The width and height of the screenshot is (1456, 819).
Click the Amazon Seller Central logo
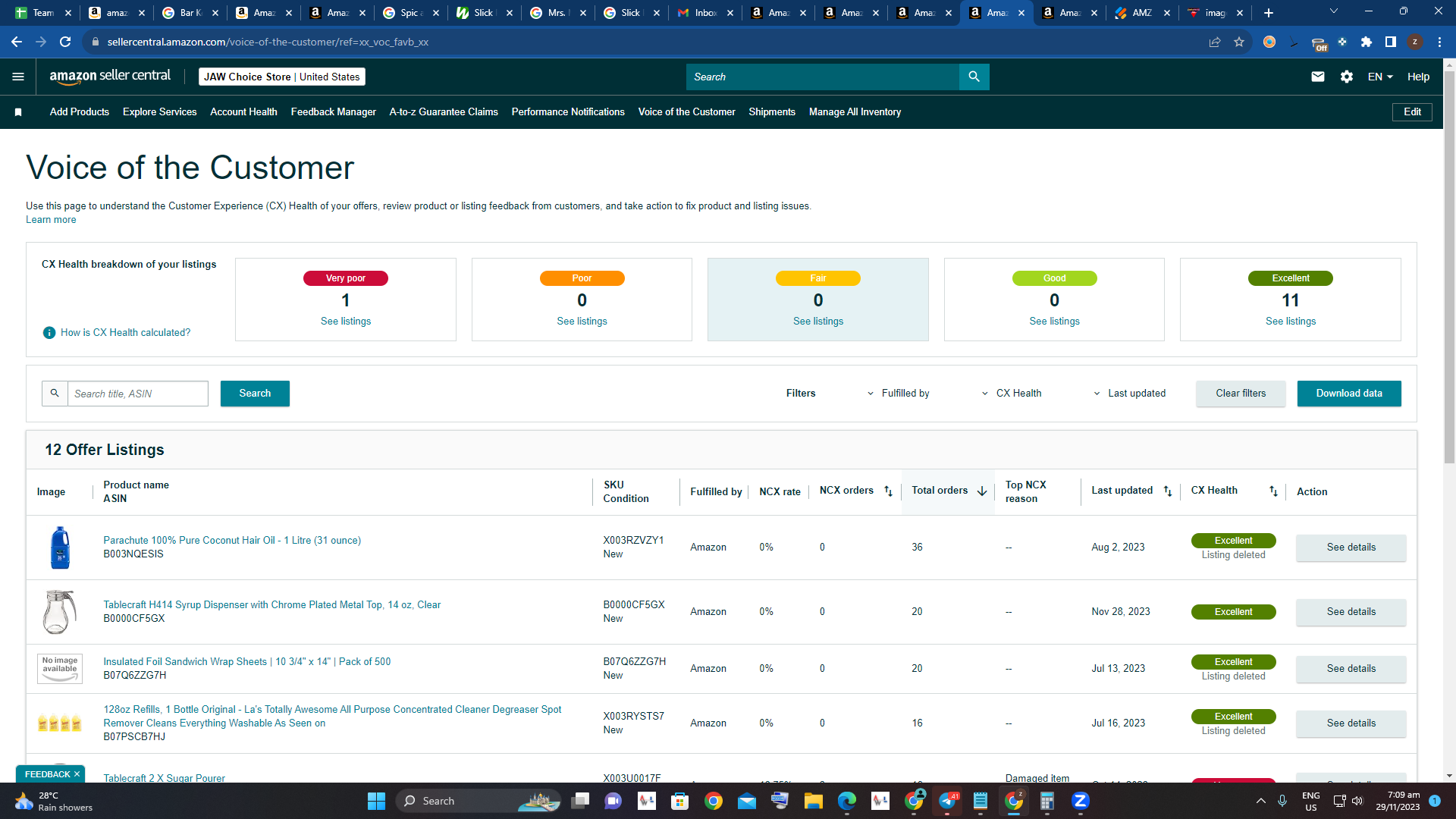[x=110, y=77]
